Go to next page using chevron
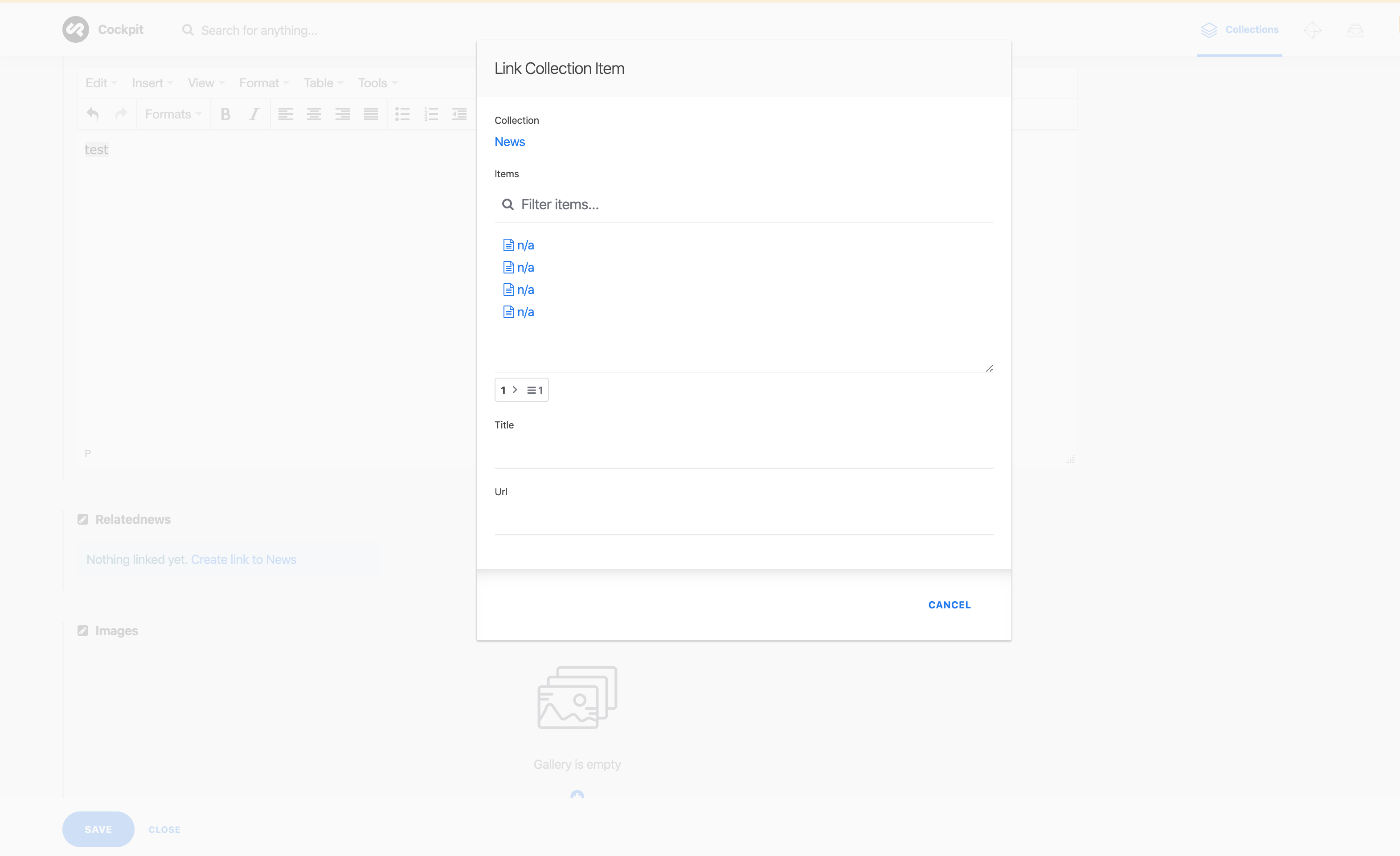The width and height of the screenshot is (1400, 856). [x=515, y=390]
